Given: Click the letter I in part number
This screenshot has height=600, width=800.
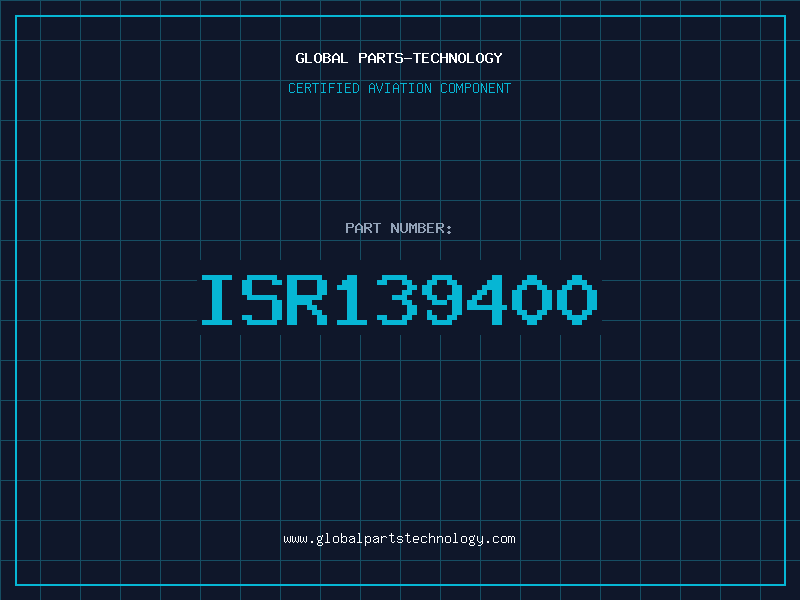Looking at the screenshot, I should coord(217,299).
